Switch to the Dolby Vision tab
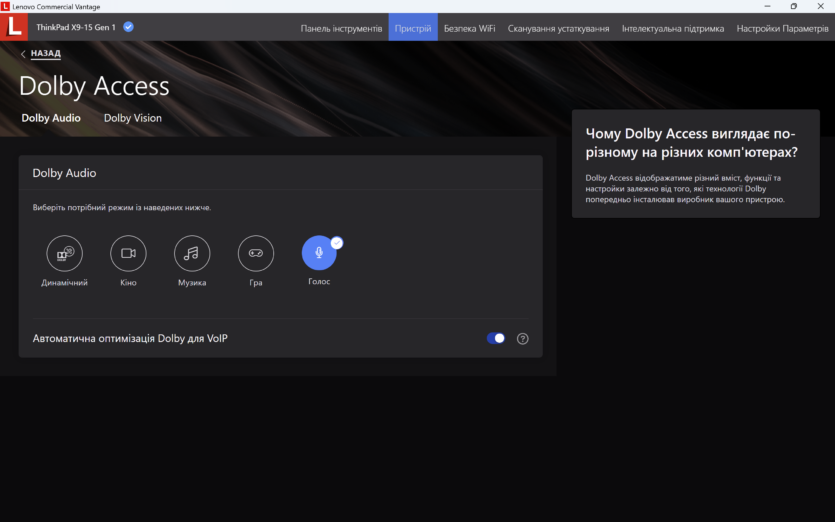This screenshot has height=522, width=835. coord(133,118)
